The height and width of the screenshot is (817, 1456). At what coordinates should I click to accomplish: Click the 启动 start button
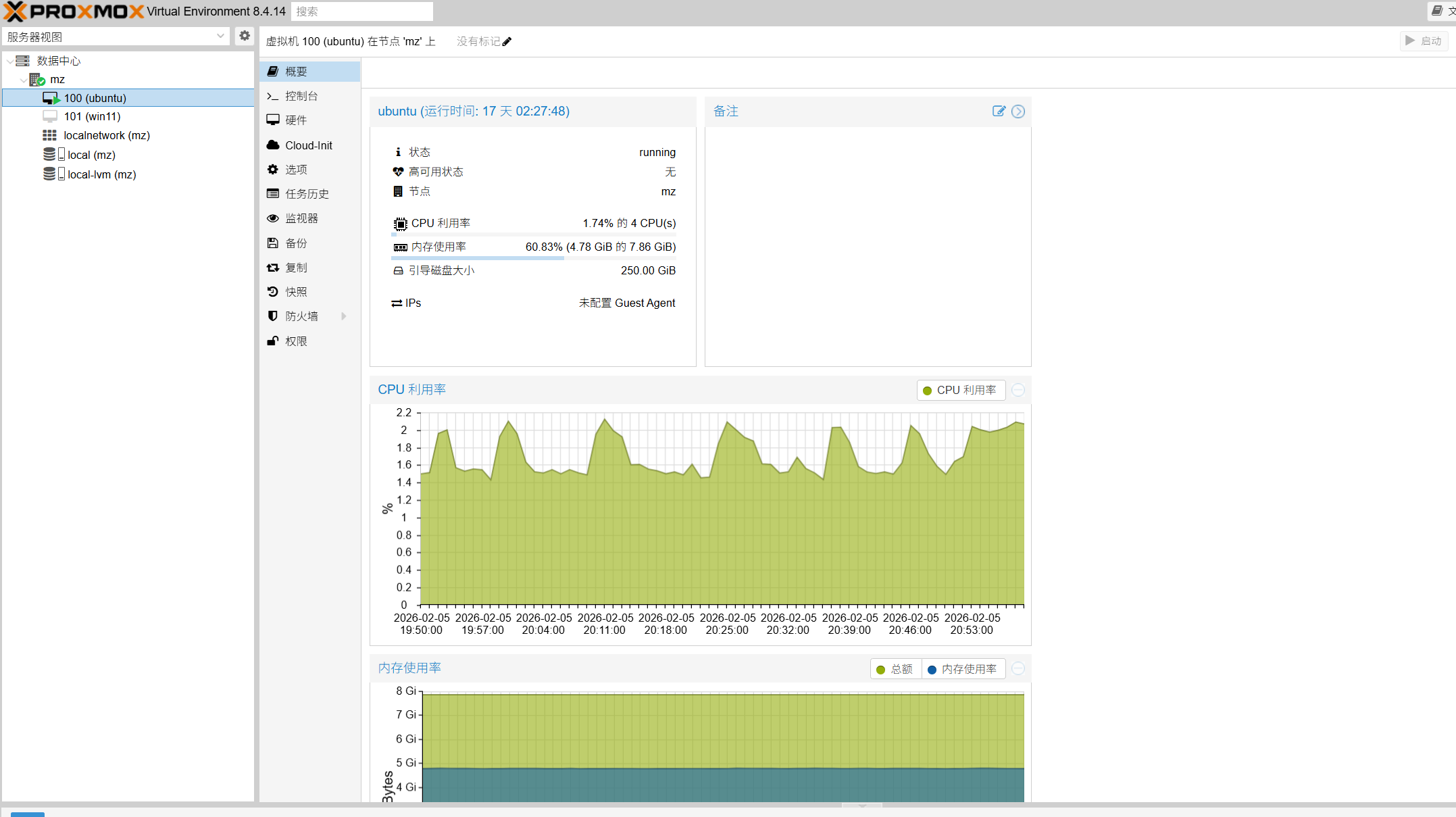point(1424,41)
